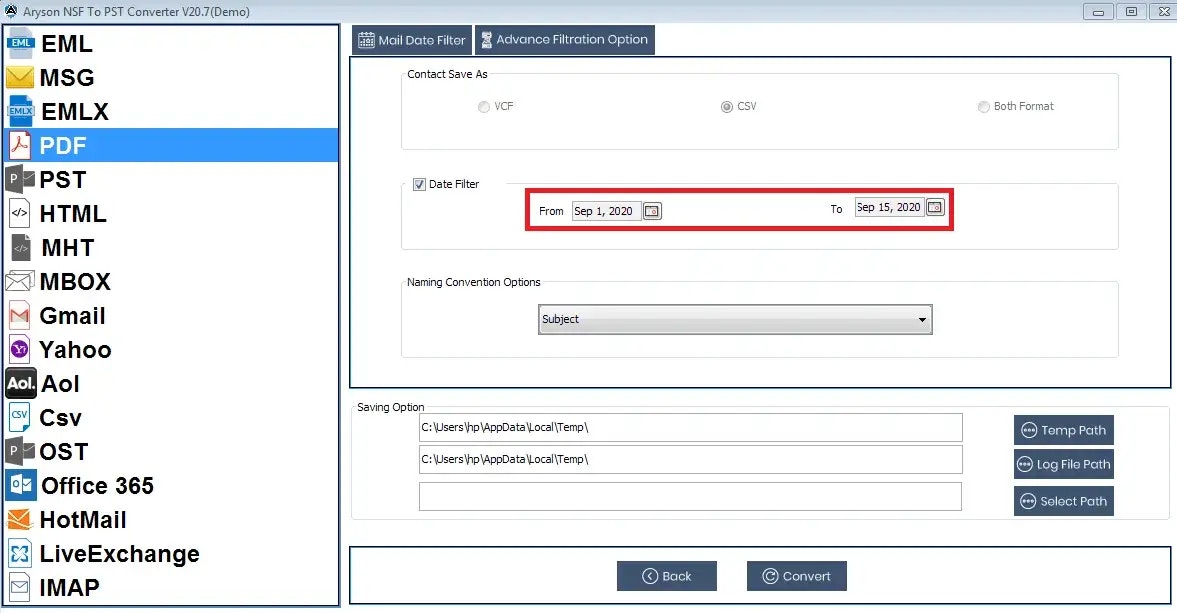1177x613 pixels.
Task: Pick the HotMail envelope icon
Action: point(20,519)
